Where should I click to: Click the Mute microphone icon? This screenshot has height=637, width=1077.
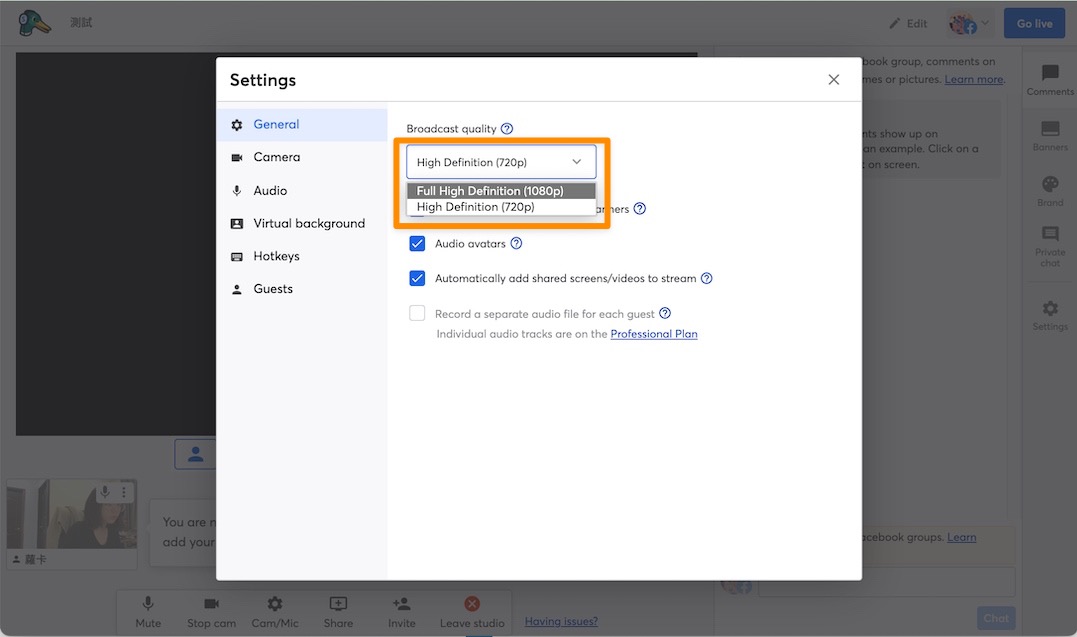148,604
